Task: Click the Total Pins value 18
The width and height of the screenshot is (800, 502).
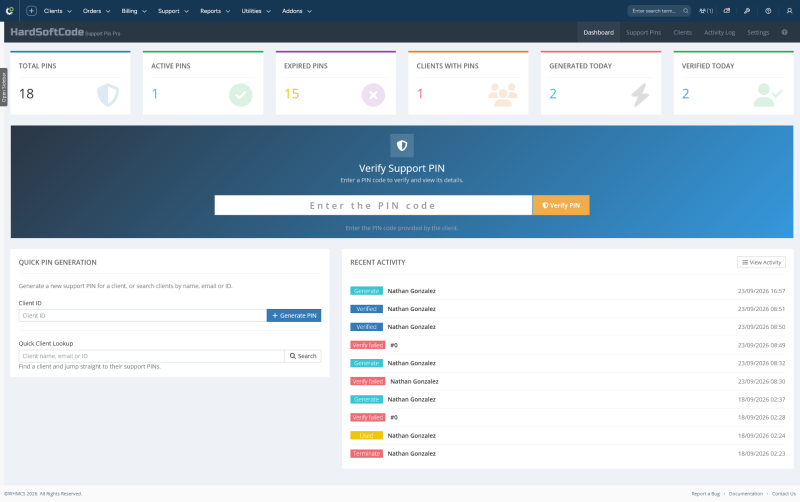Action: (27, 94)
